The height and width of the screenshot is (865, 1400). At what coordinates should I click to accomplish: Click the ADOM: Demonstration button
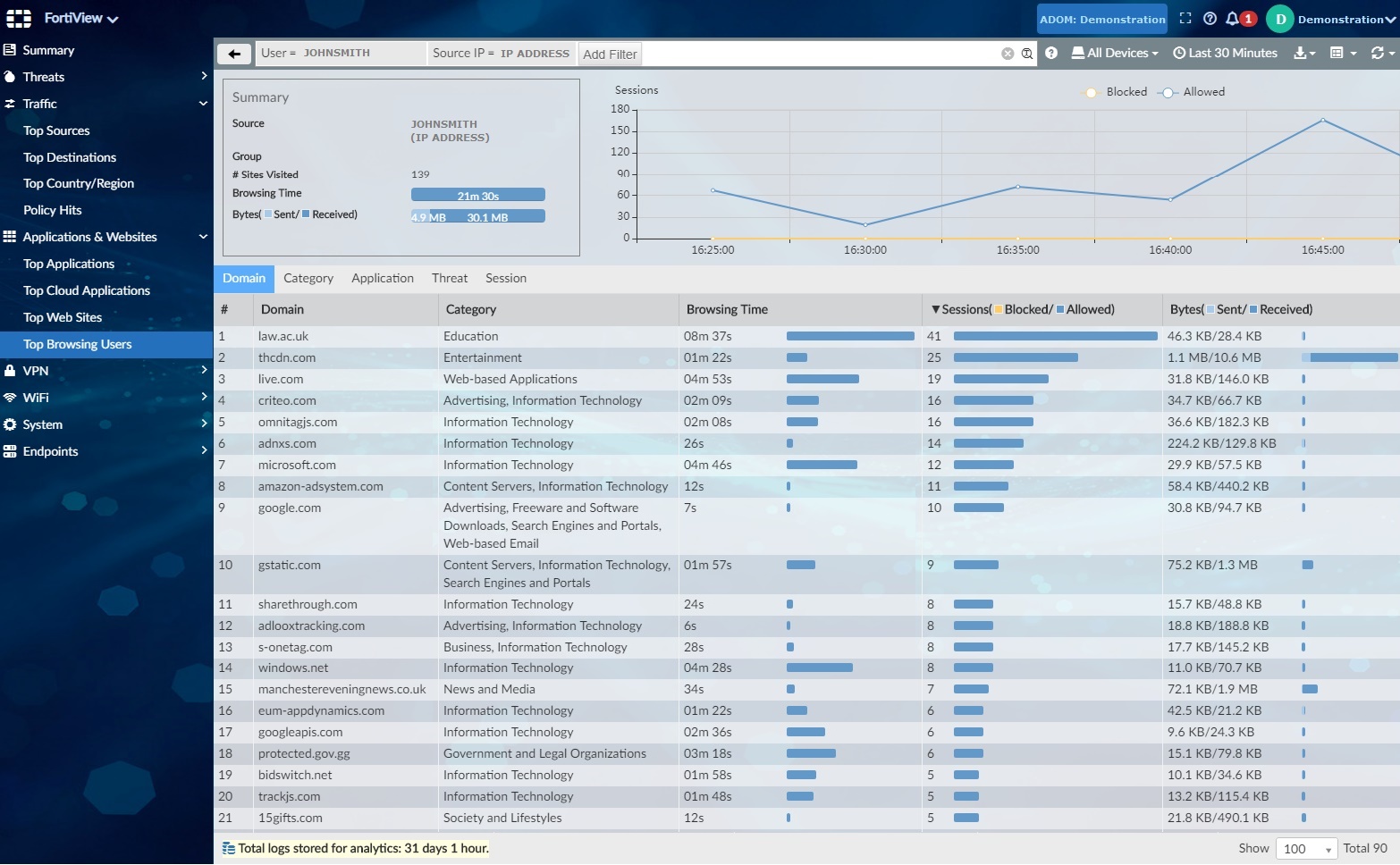click(x=1102, y=19)
